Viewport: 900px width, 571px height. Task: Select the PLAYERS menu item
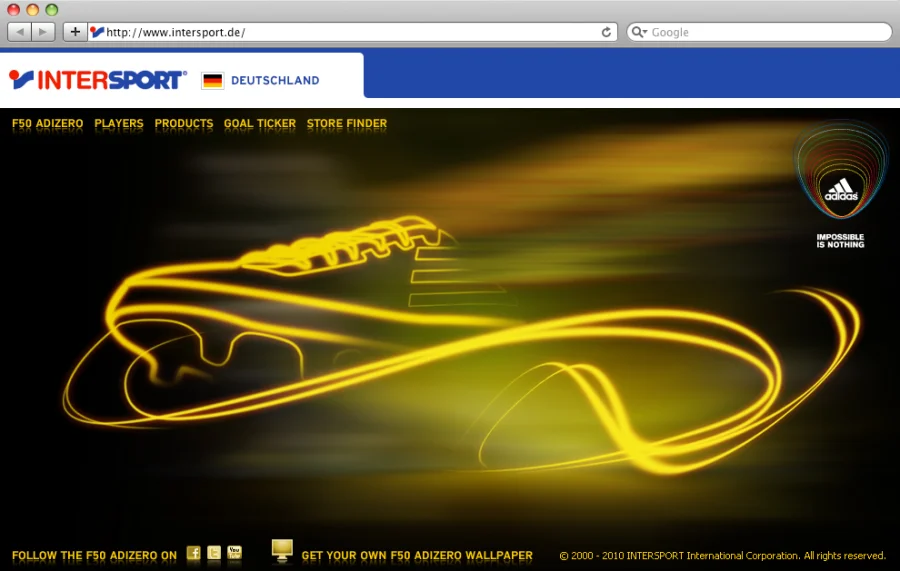coord(119,124)
